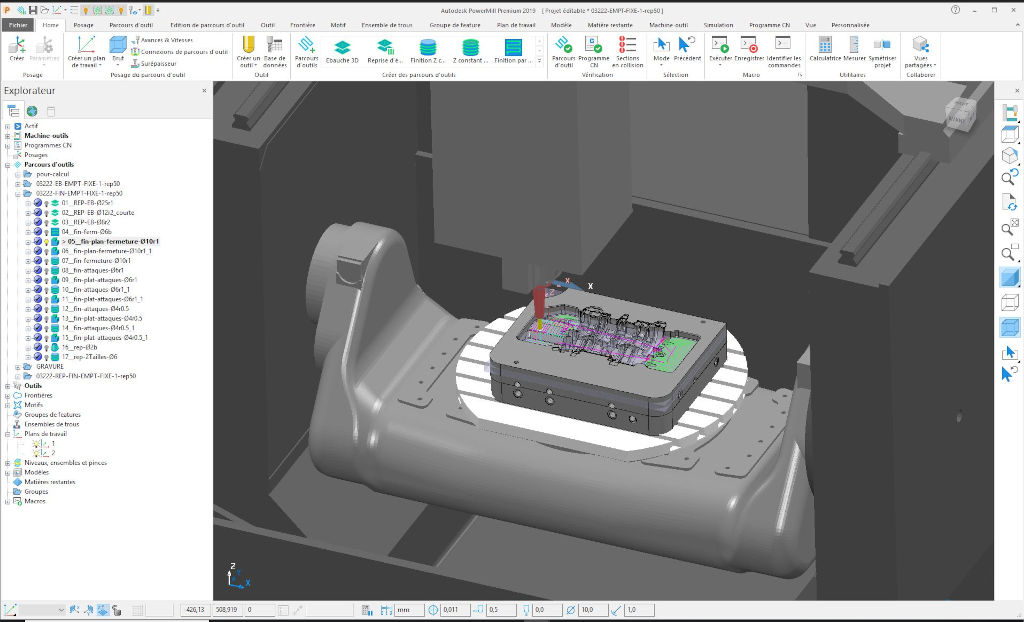This screenshot has width=1024, height=622.
Task: Expand the Outils tree node
Action: click(8, 386)
